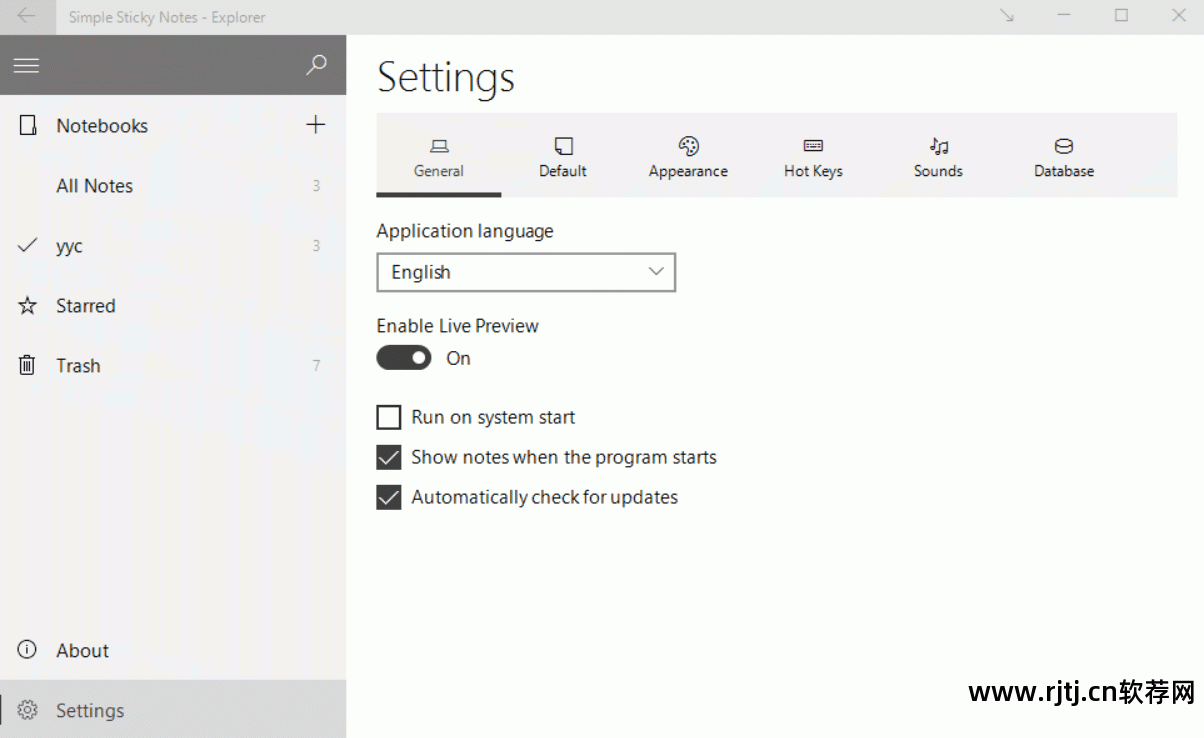
Task: Open Starred notes
Action: 173,306
